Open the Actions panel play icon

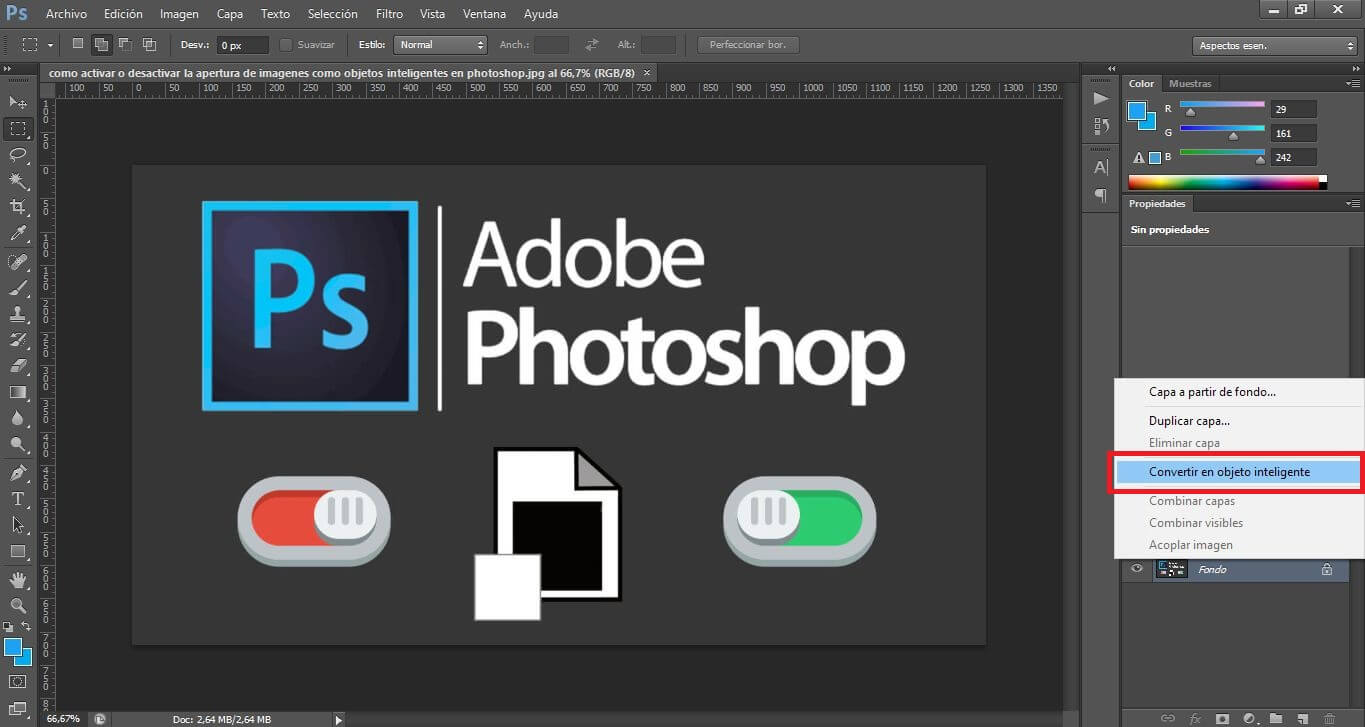[1101, 98]
